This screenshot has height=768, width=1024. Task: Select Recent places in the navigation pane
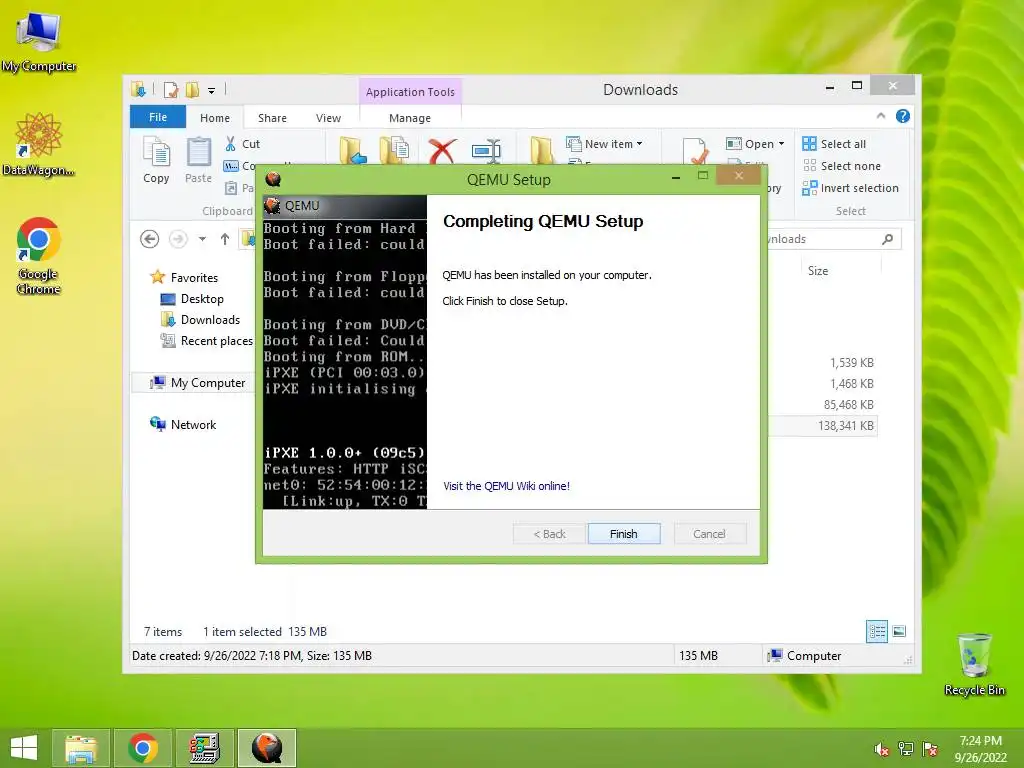click(206, 340)
